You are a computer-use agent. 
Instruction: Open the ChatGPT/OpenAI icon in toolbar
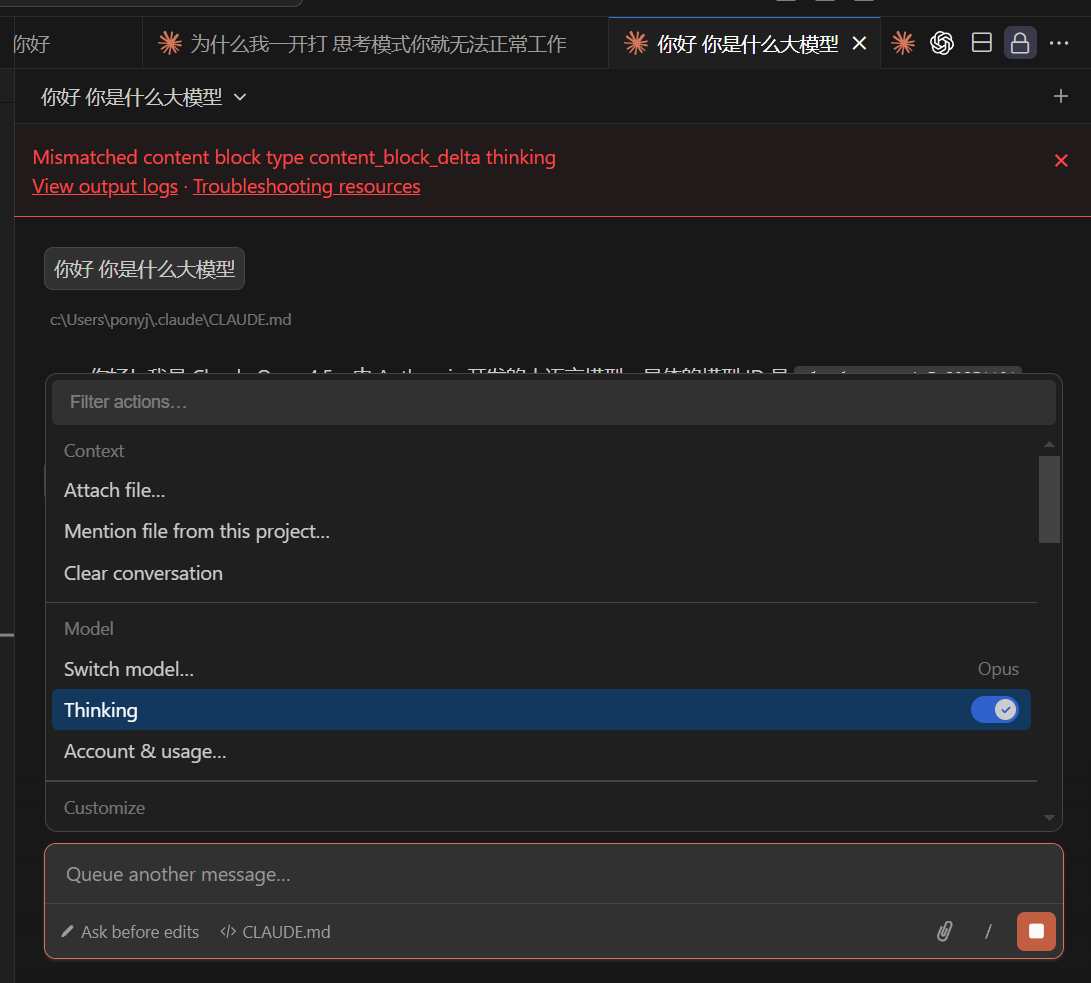pyautogui.click(x=942, y=43)
